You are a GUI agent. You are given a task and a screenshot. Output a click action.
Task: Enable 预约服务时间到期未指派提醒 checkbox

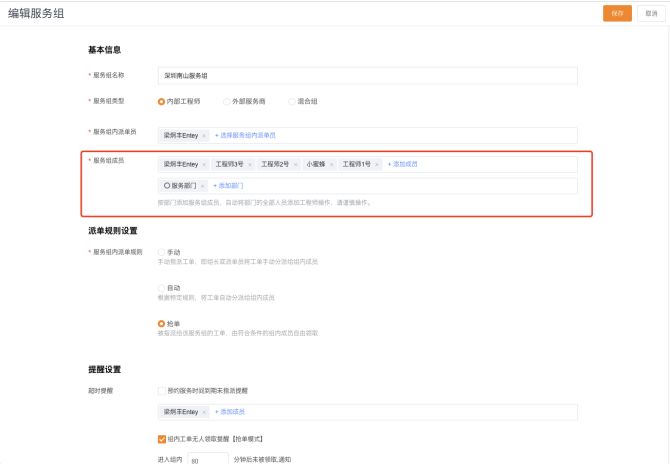[x=162, y=390]
